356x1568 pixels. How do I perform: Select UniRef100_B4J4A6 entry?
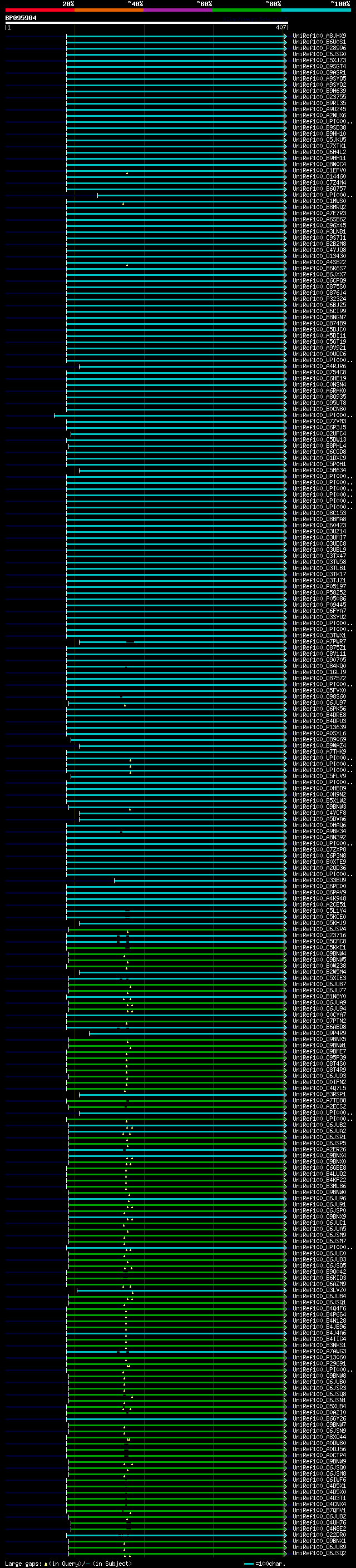319,1333
